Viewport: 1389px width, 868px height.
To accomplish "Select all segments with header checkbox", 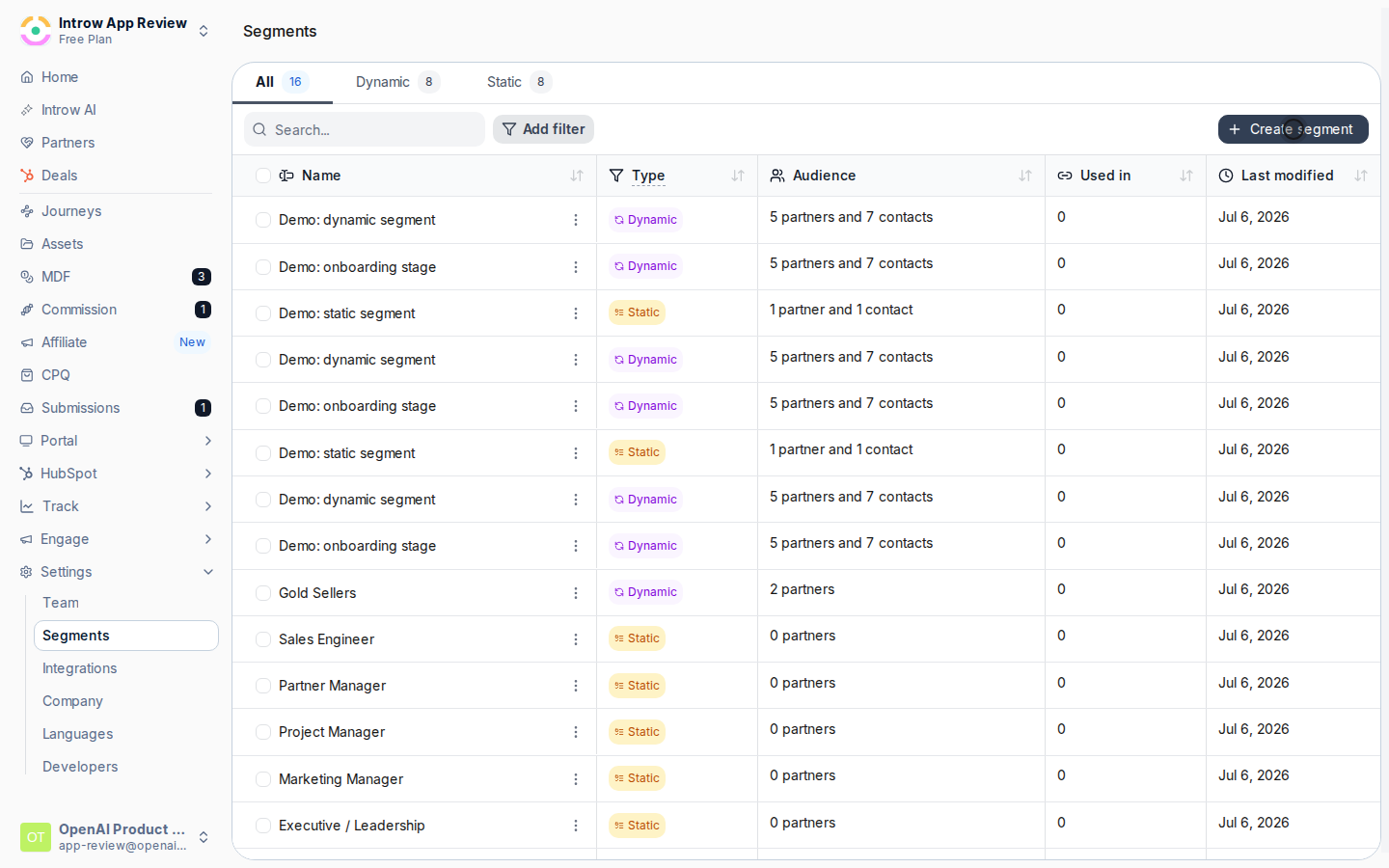I will click(x=263, y=176).
